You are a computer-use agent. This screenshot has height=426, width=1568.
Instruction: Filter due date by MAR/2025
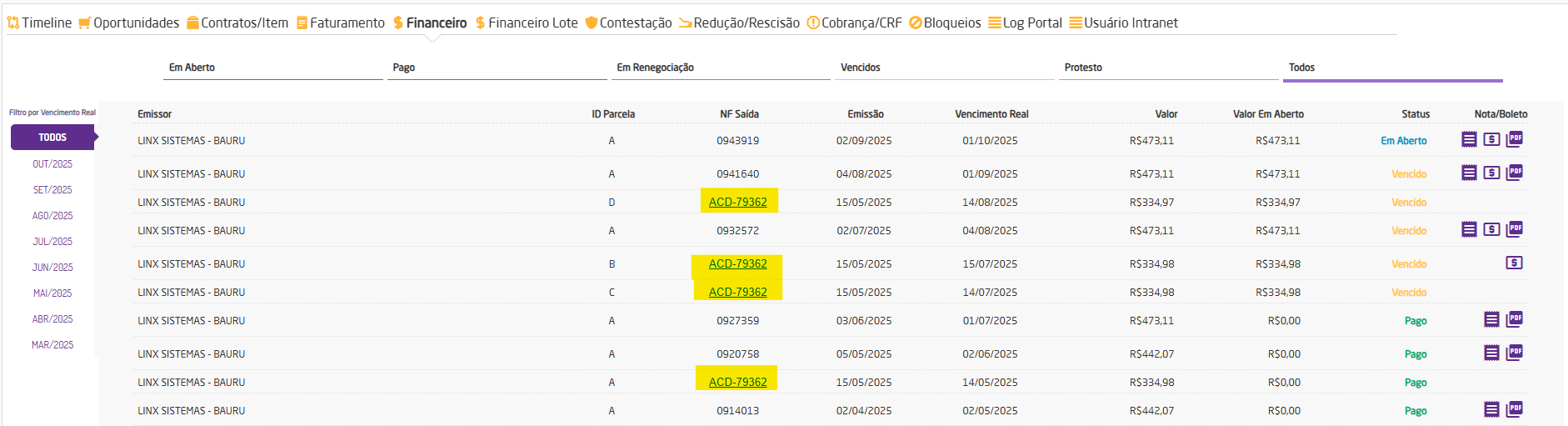(x=52, y=345)
